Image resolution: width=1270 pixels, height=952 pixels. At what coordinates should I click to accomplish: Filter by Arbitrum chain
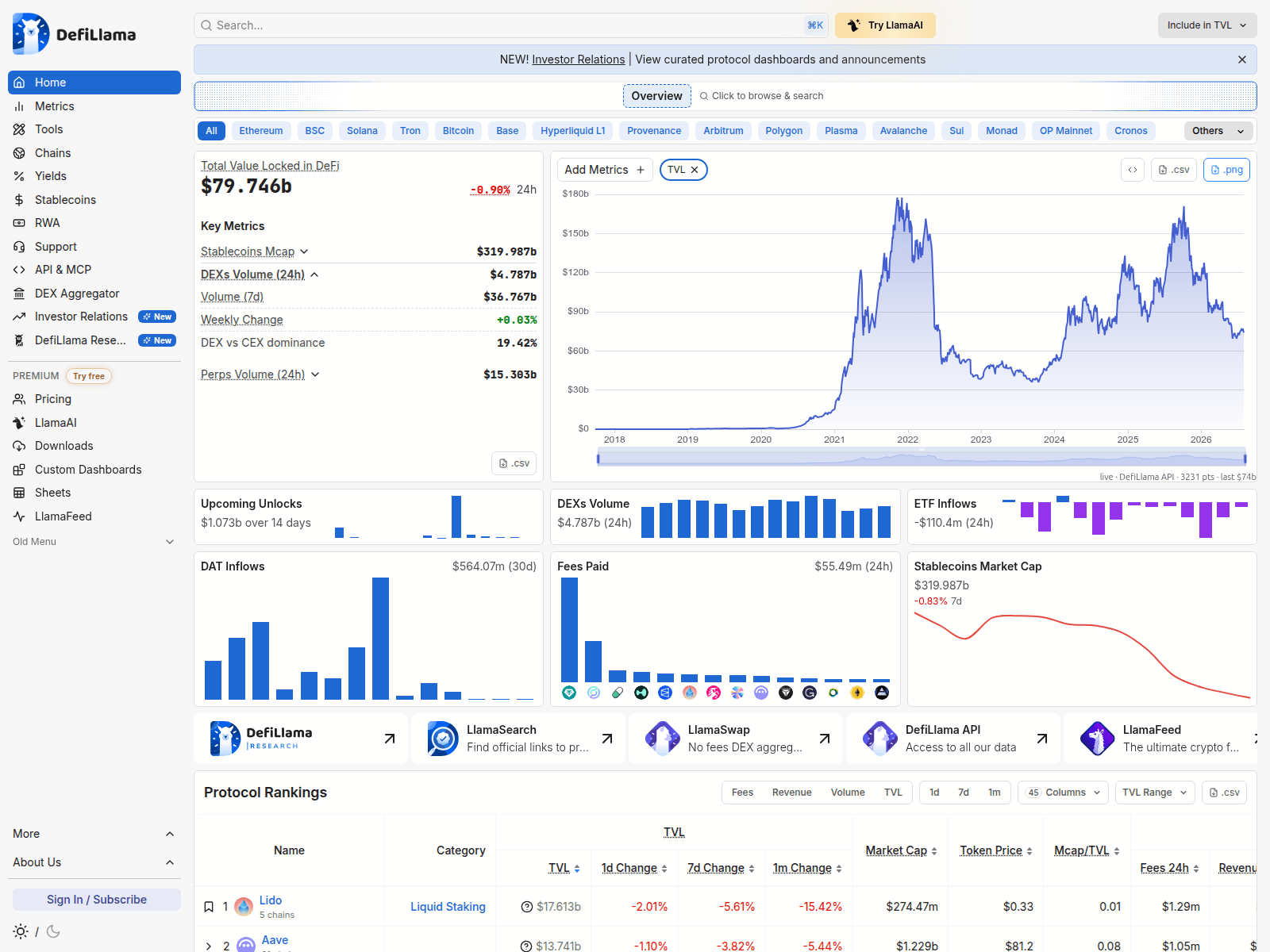point(723,131)
